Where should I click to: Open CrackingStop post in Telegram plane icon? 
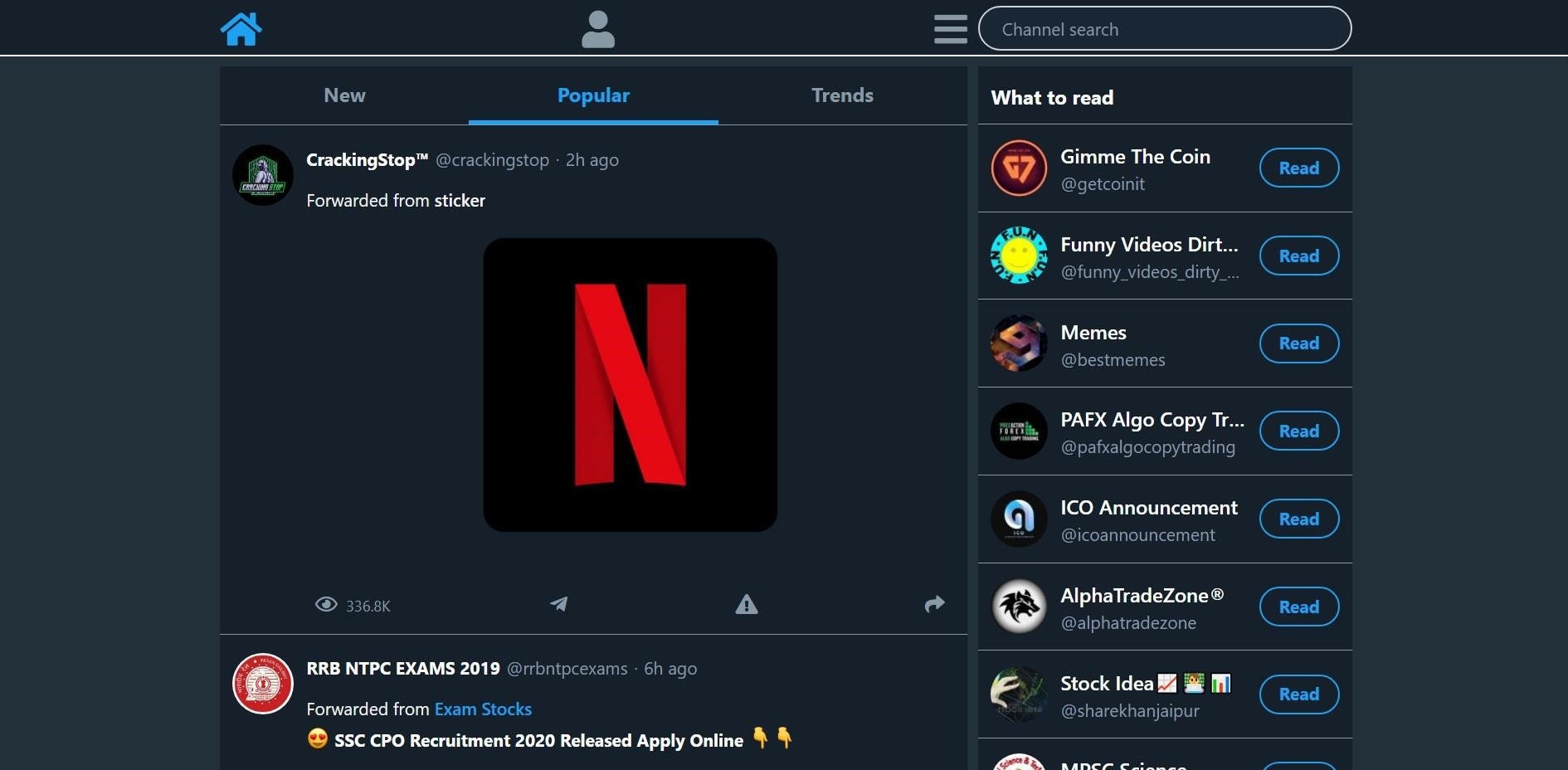pyautogui.click(x=559, y=604)
